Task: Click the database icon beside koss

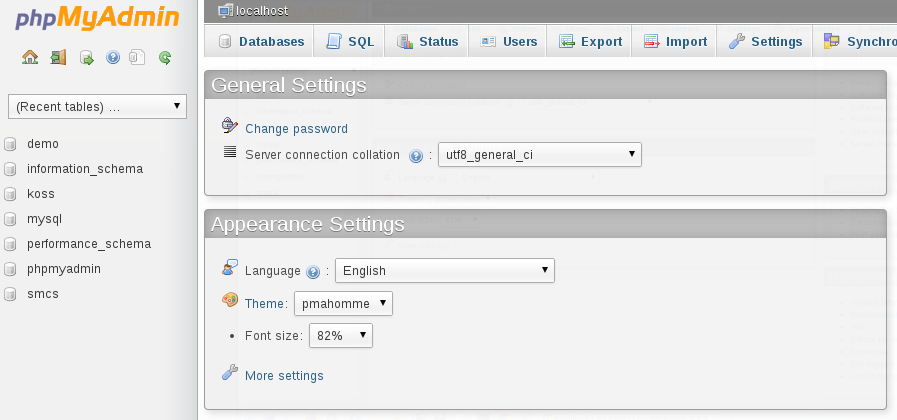Action: (10, 194)
